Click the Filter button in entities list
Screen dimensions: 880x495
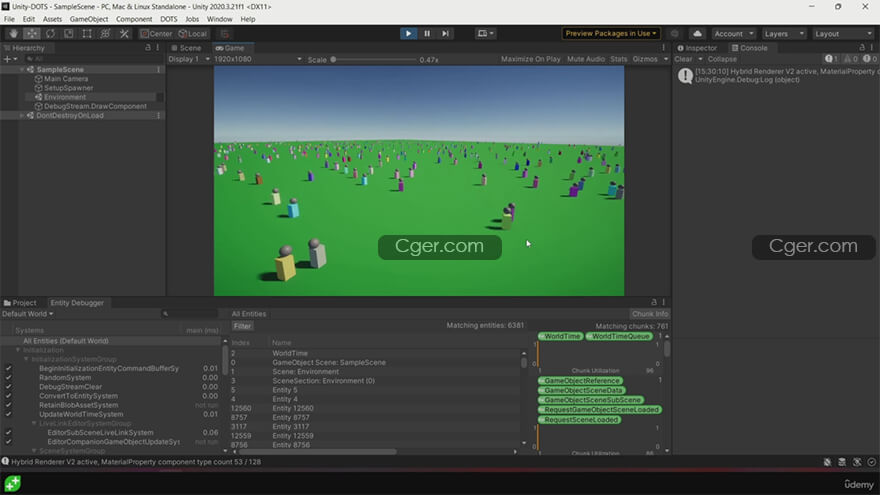point(242,326)
